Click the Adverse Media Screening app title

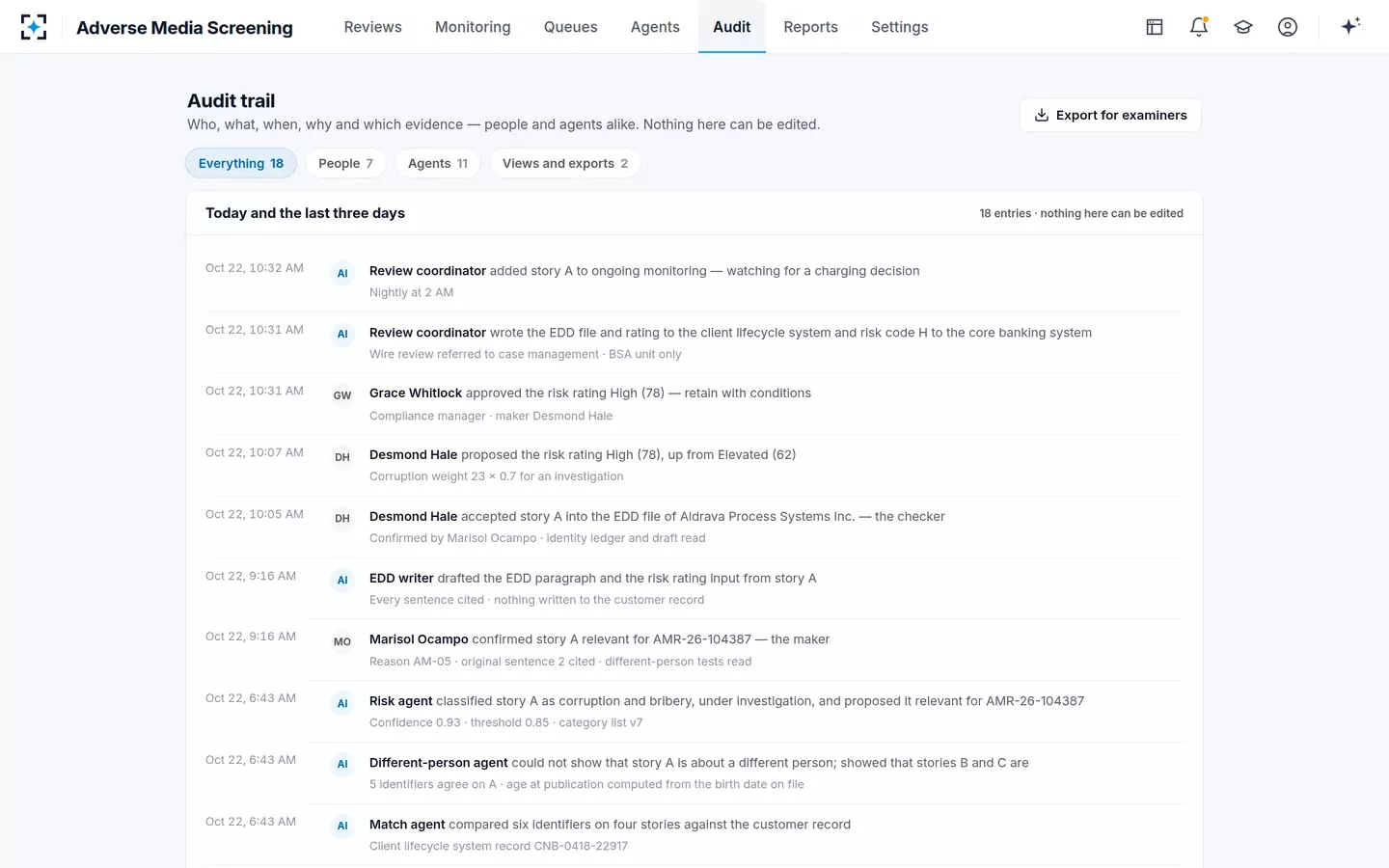point(184,28)
